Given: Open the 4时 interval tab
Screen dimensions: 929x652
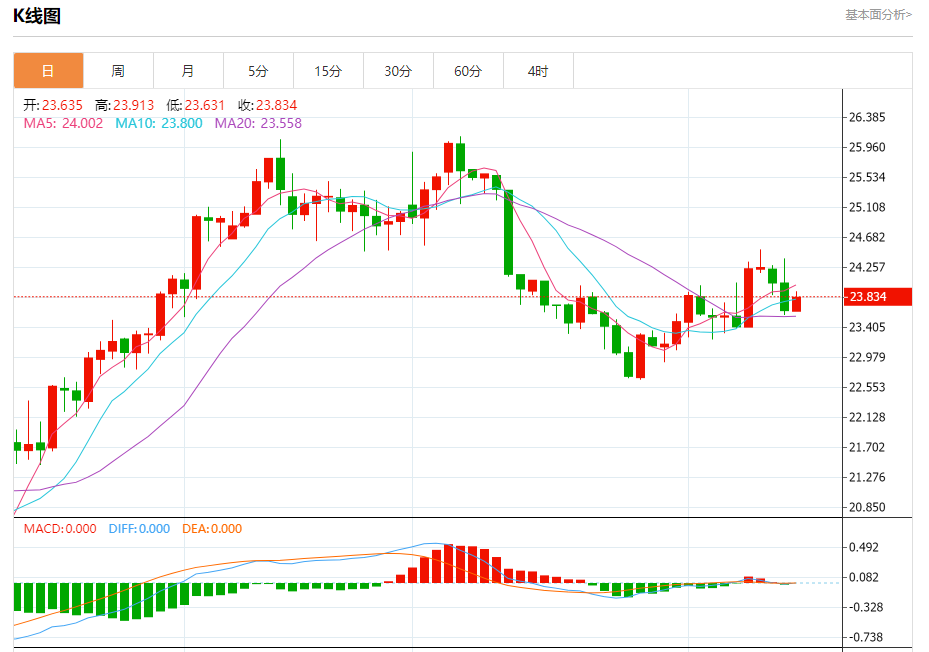Looking at the screenshot, I should point(538,71).
